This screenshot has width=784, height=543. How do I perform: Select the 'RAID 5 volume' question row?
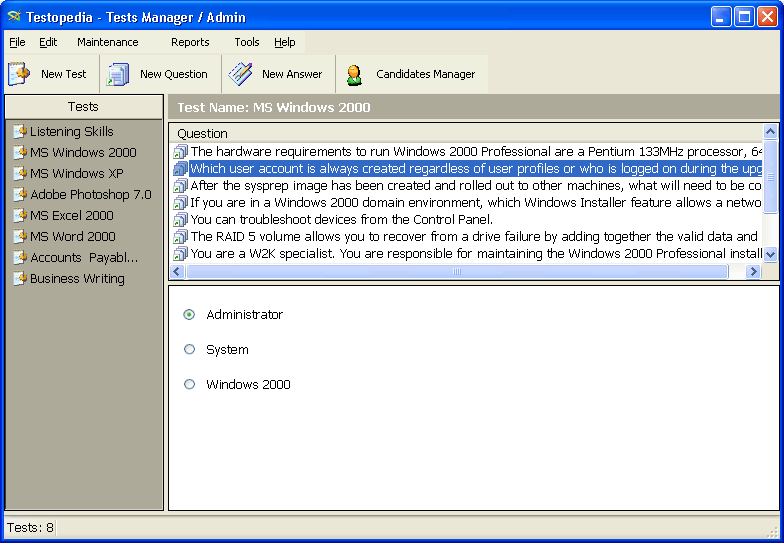tap(466, 236)
